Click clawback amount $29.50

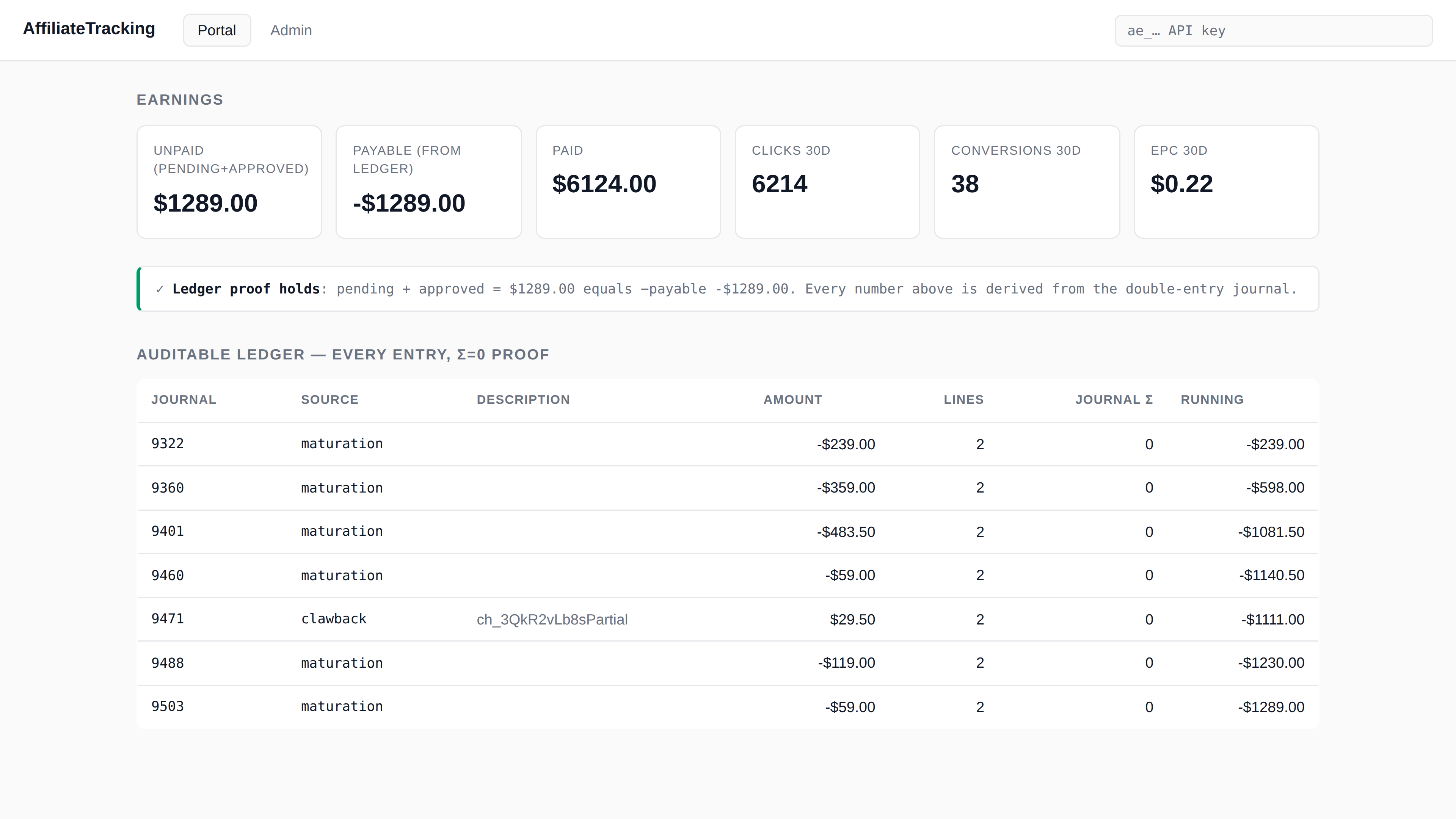point(852,620)
